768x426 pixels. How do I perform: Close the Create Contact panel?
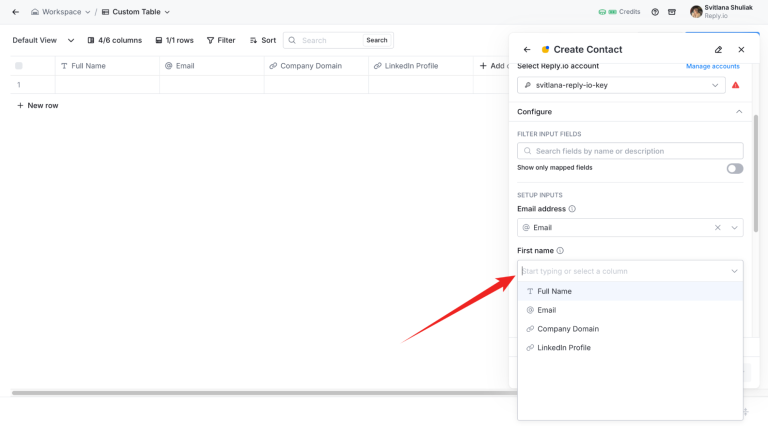point(741,49)
